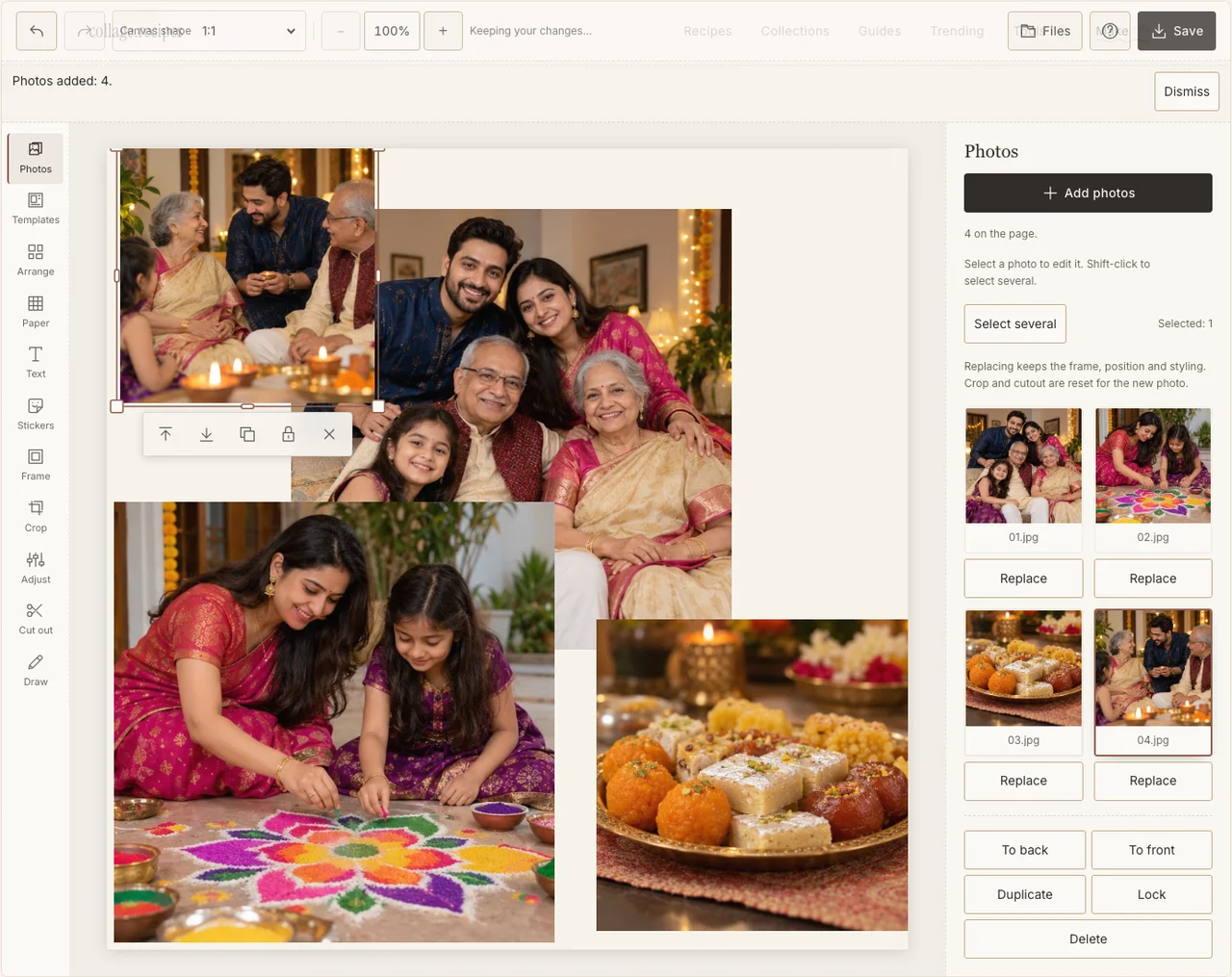Send photo to back in floating toolbar
The image size is (1232, 977).
(x=206, y=434)
